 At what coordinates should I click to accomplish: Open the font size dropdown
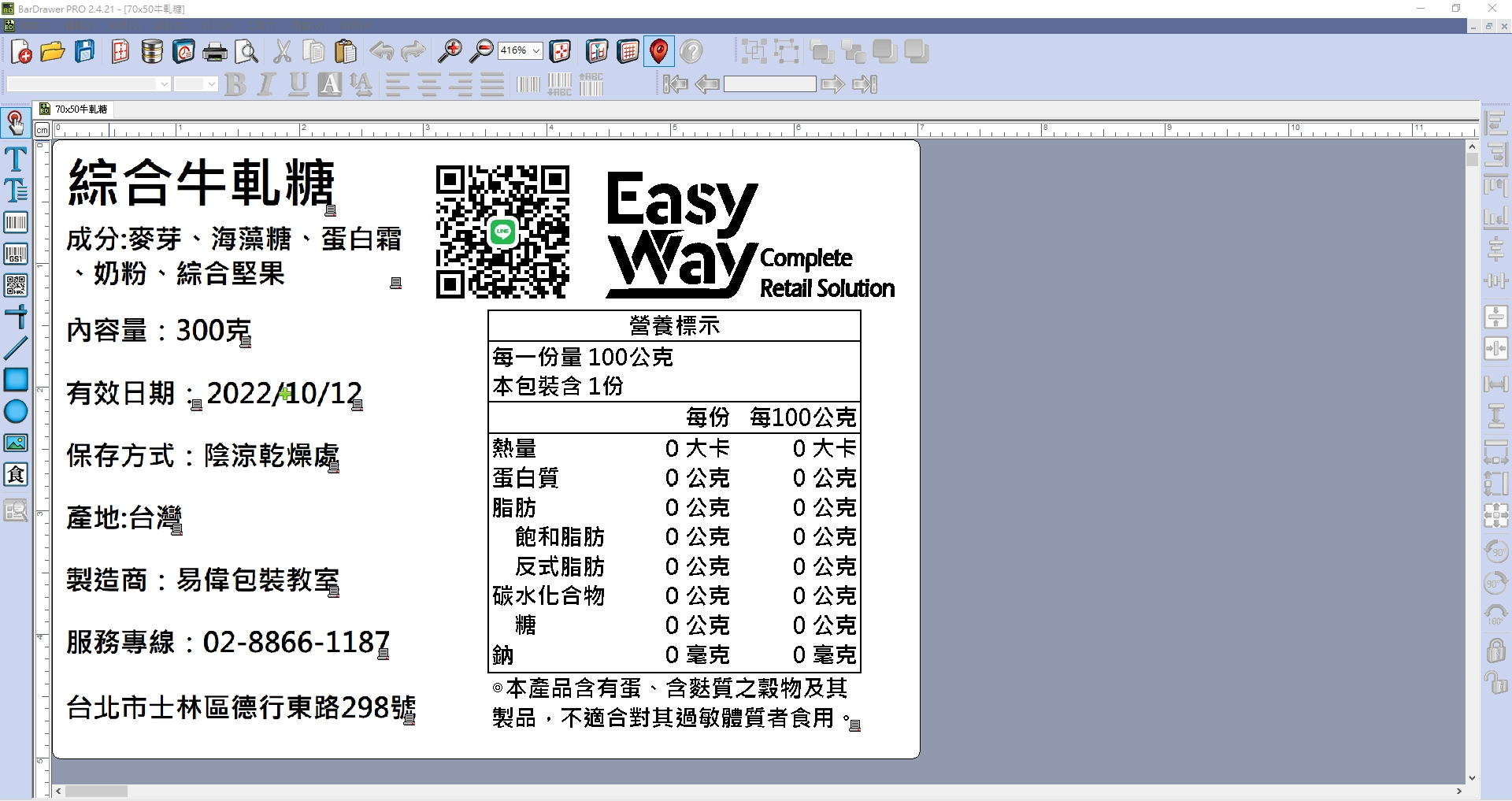point(211,84)
